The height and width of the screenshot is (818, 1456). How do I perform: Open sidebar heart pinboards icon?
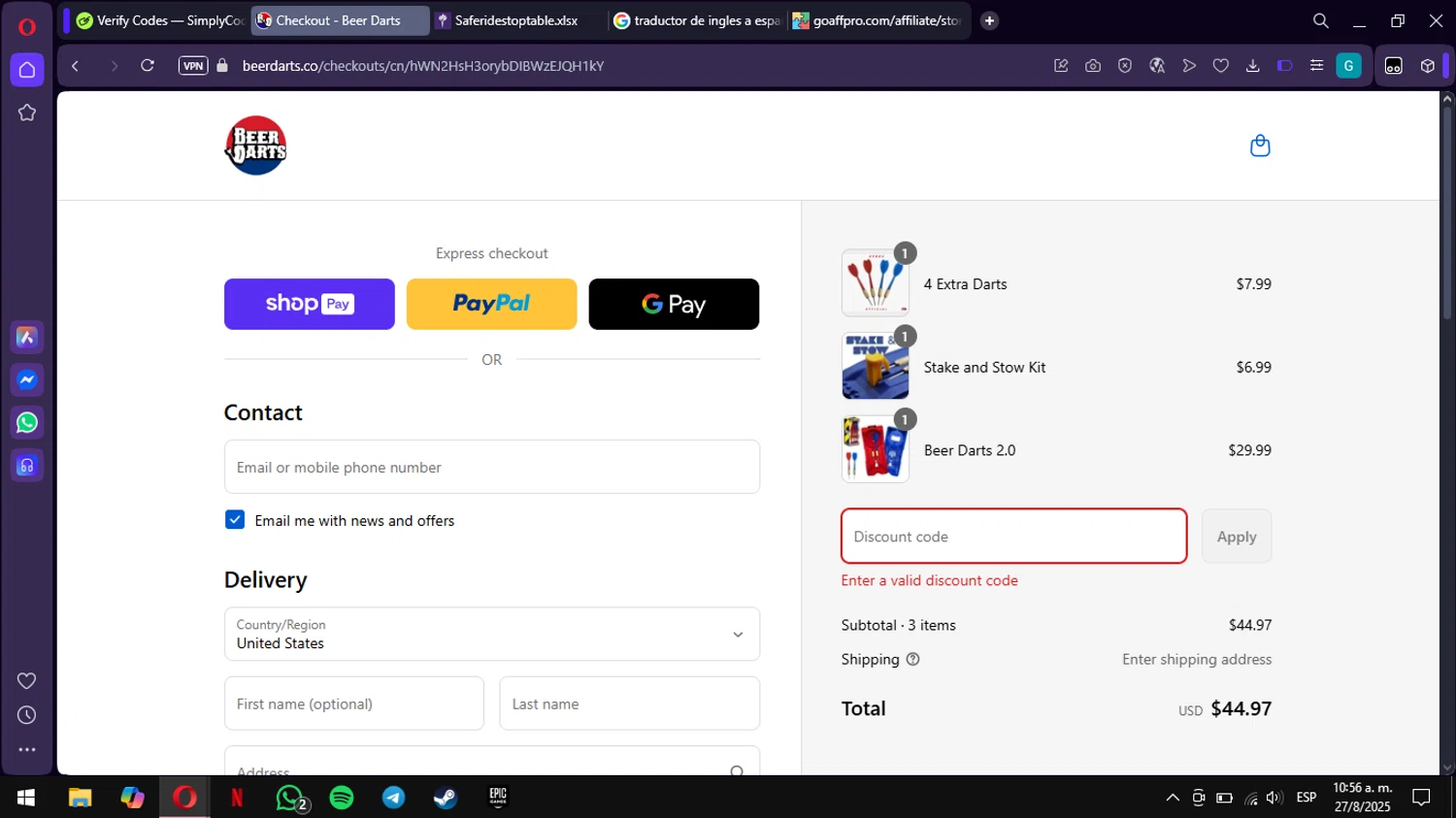27,680
